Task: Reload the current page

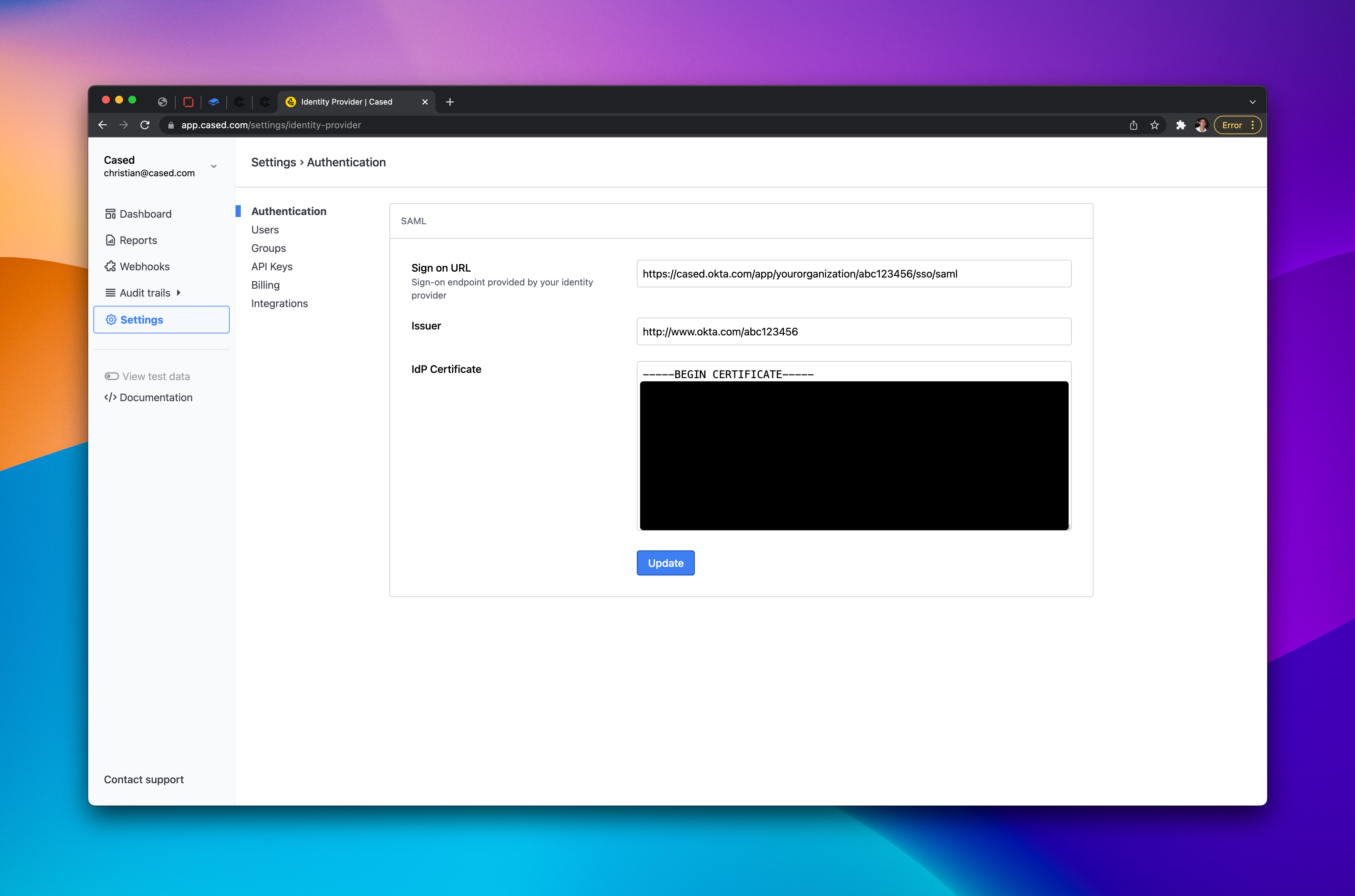Action: click(x=145, y=125)
